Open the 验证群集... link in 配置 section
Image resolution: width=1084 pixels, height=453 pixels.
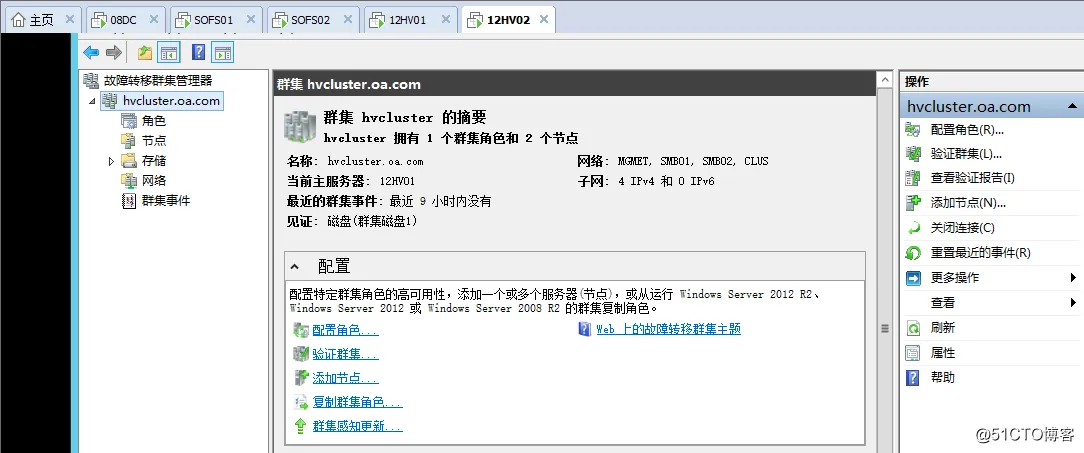click(x=346, y=355)
